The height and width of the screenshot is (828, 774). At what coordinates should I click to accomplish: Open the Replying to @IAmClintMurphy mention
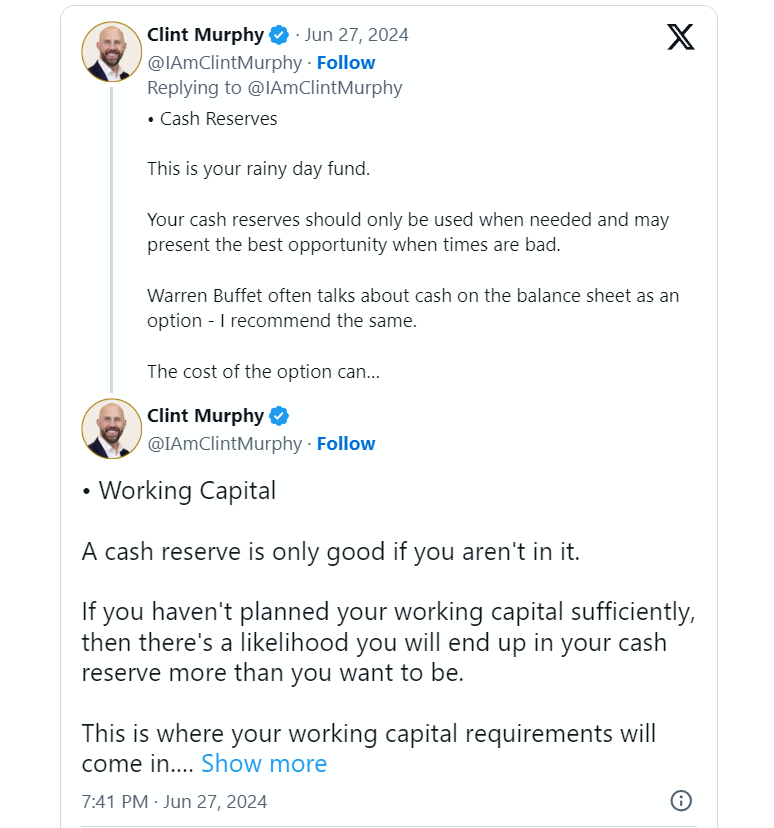click(x=325, y=88)
